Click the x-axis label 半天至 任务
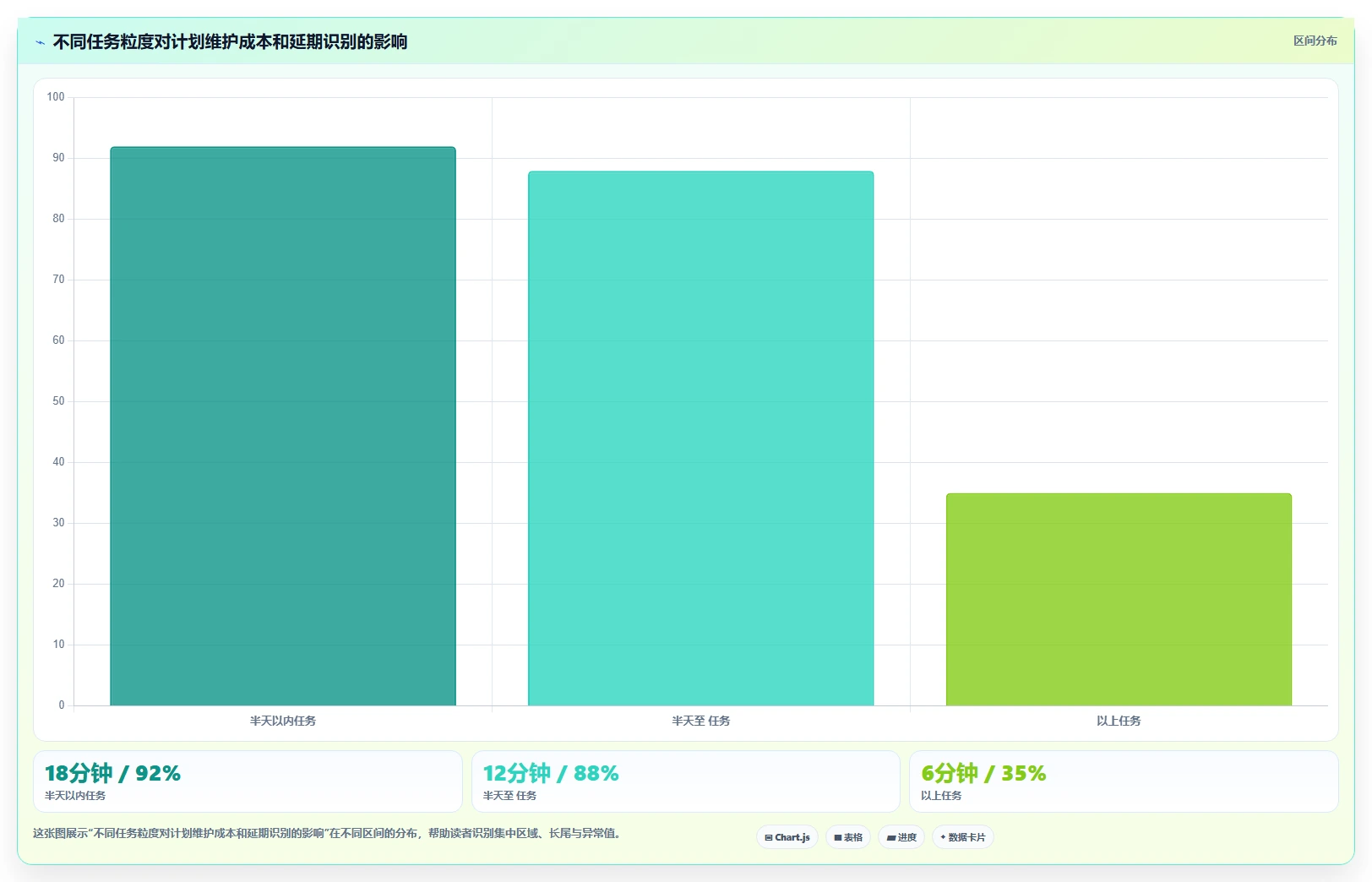Image resolution: width=1372 pixels, height=882 pixels. pyautogui.click(x=701, y=721)
